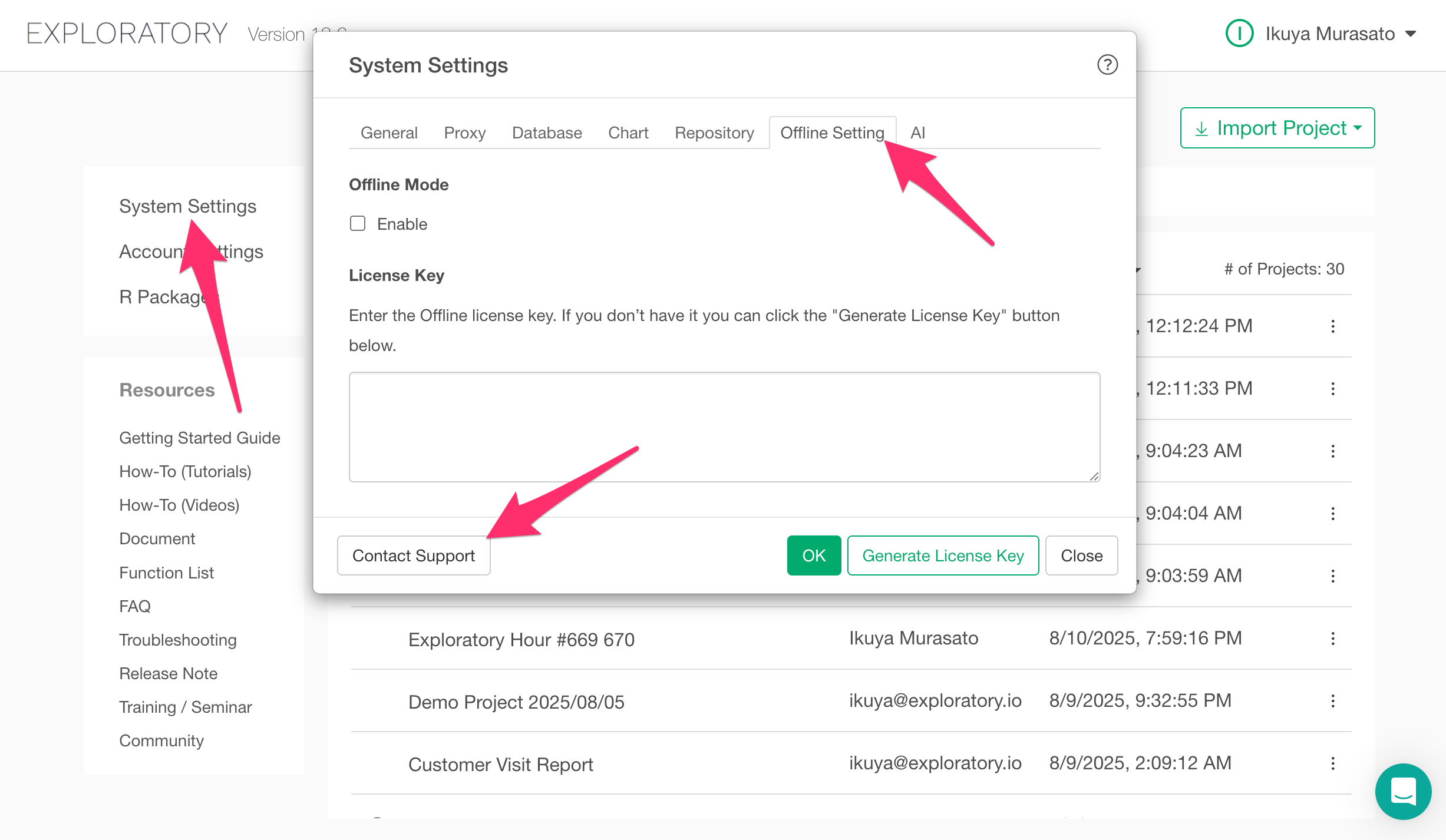Open the chat support bubble icon

click(x=1403, y=791)
